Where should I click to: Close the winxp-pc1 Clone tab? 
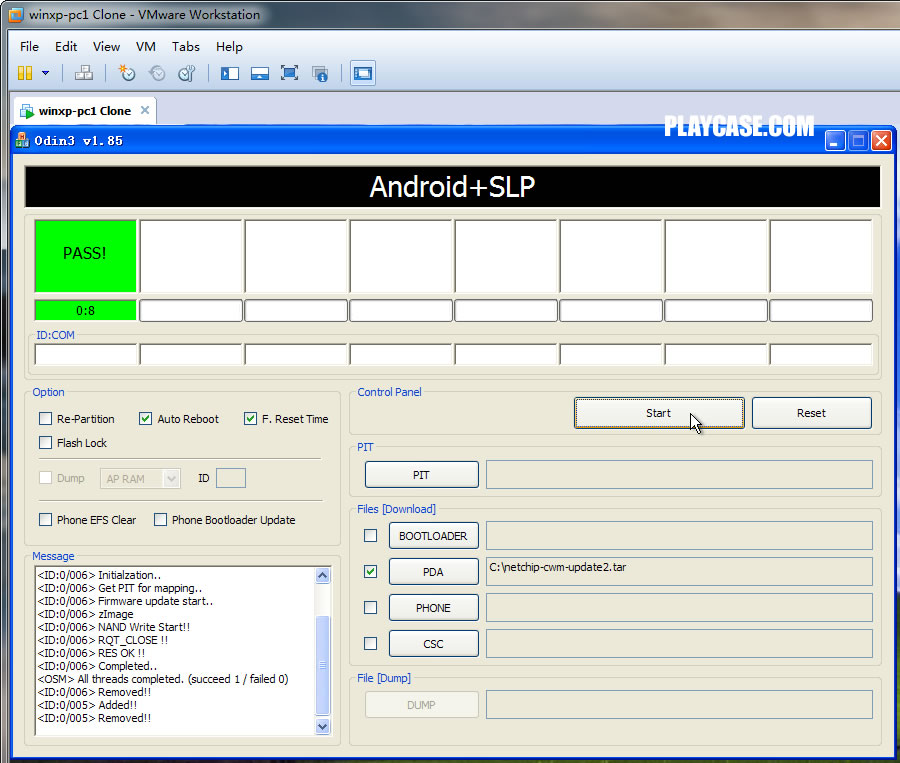click(x=145, y=110)
